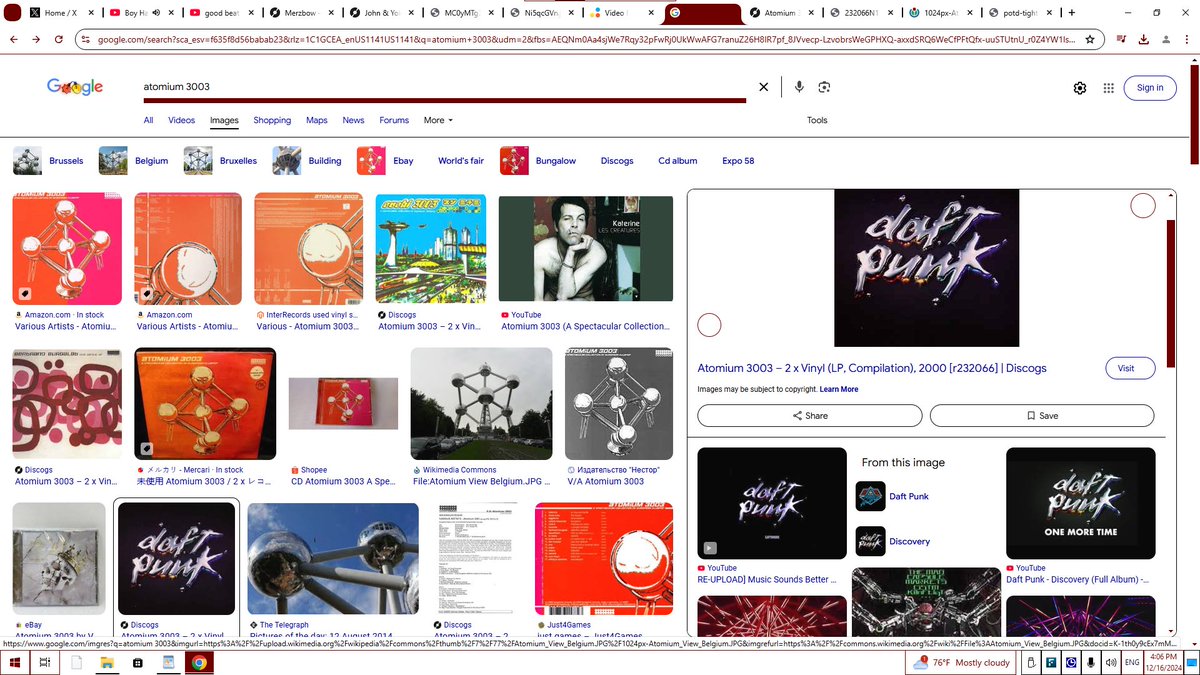Viewport: 1200px width, 675px height.
Task: Open the Chrome downloads icon
Action: (x=1143, y=40)
